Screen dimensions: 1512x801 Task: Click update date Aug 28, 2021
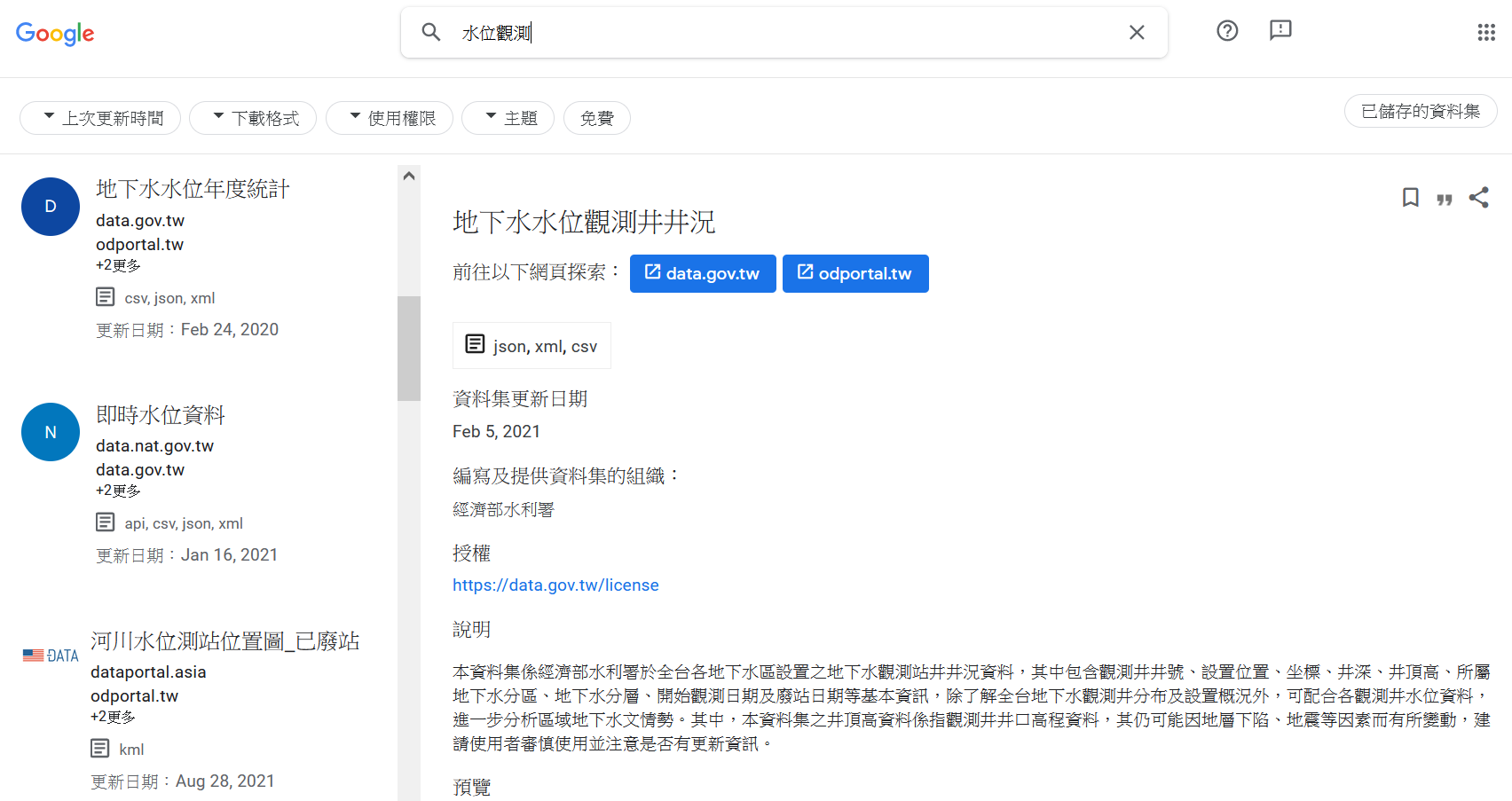tap(225, 781)
